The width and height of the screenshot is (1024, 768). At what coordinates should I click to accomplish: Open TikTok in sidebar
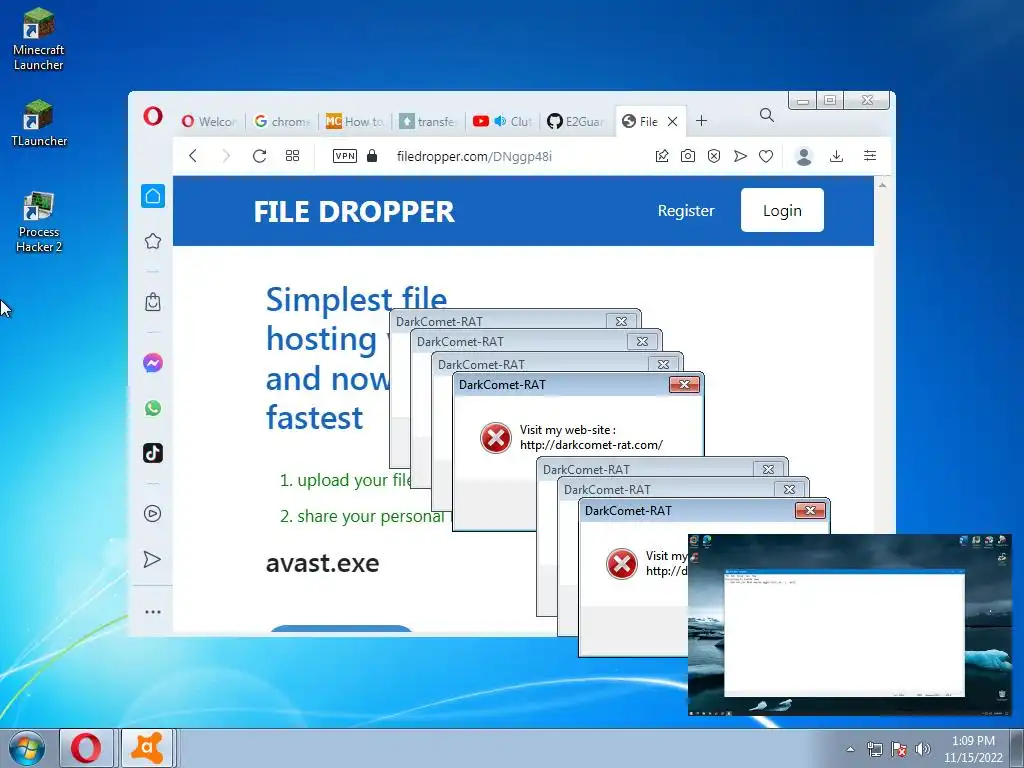click(153, 453)
